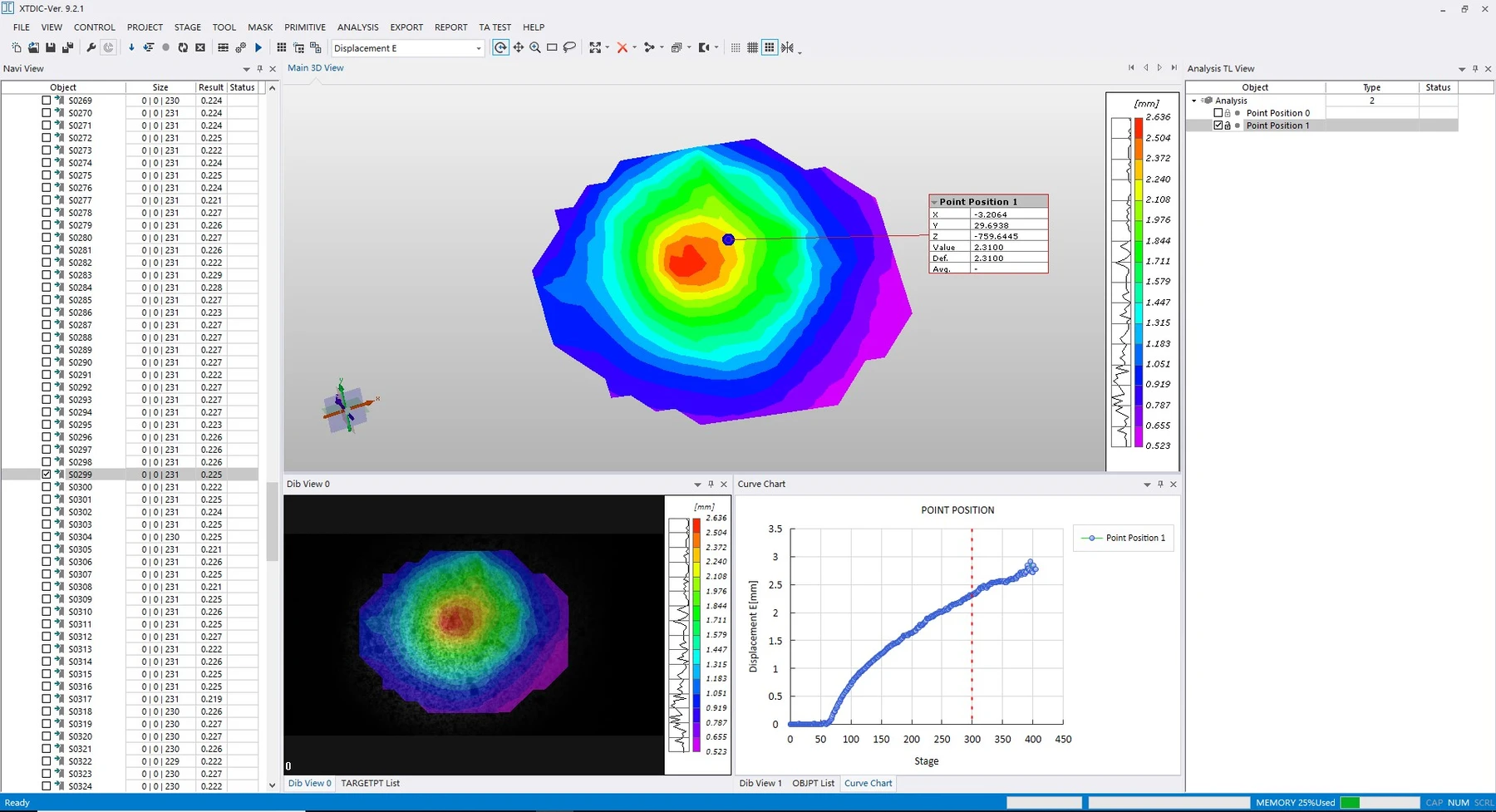Activate the rotate view tool icon

click(500, 48)
